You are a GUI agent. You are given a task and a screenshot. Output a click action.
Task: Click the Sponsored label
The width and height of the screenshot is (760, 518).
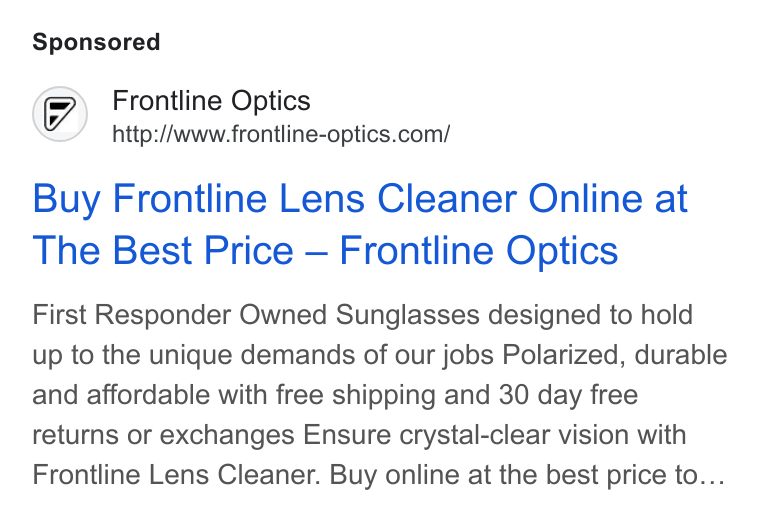tap(96, 42)
